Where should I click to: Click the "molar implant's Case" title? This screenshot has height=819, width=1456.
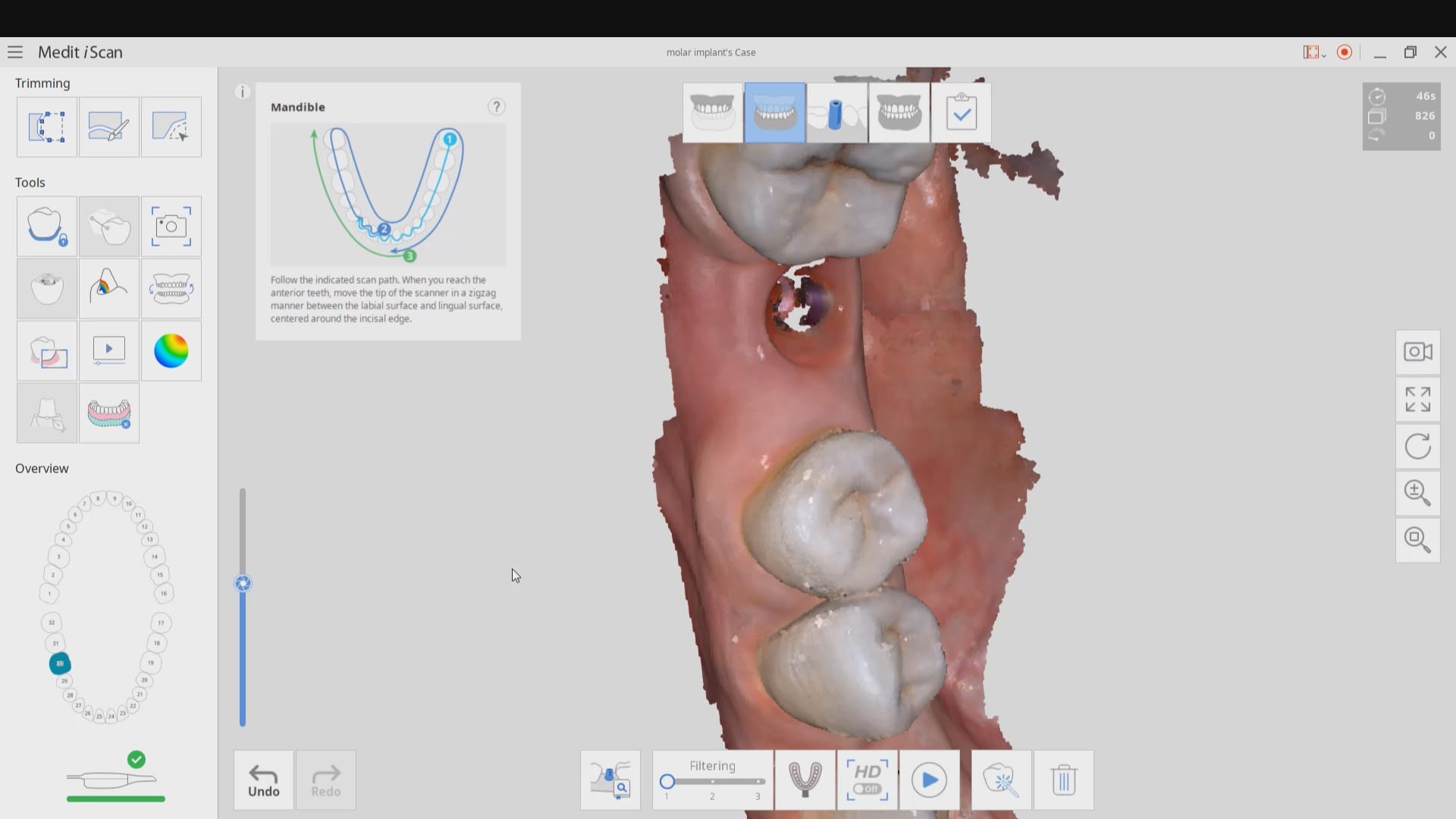pos(711,52)
